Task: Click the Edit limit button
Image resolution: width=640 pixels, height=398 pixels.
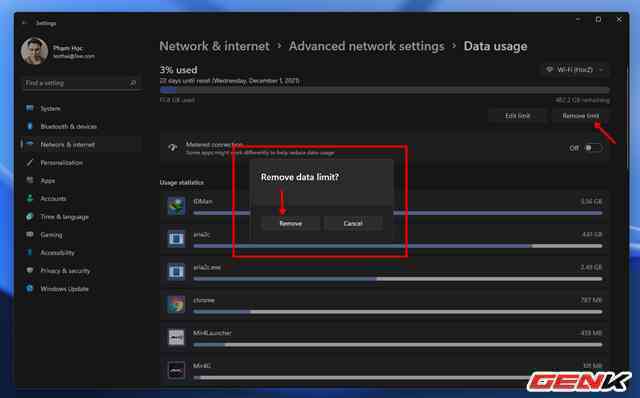Action: pos(517,116)
